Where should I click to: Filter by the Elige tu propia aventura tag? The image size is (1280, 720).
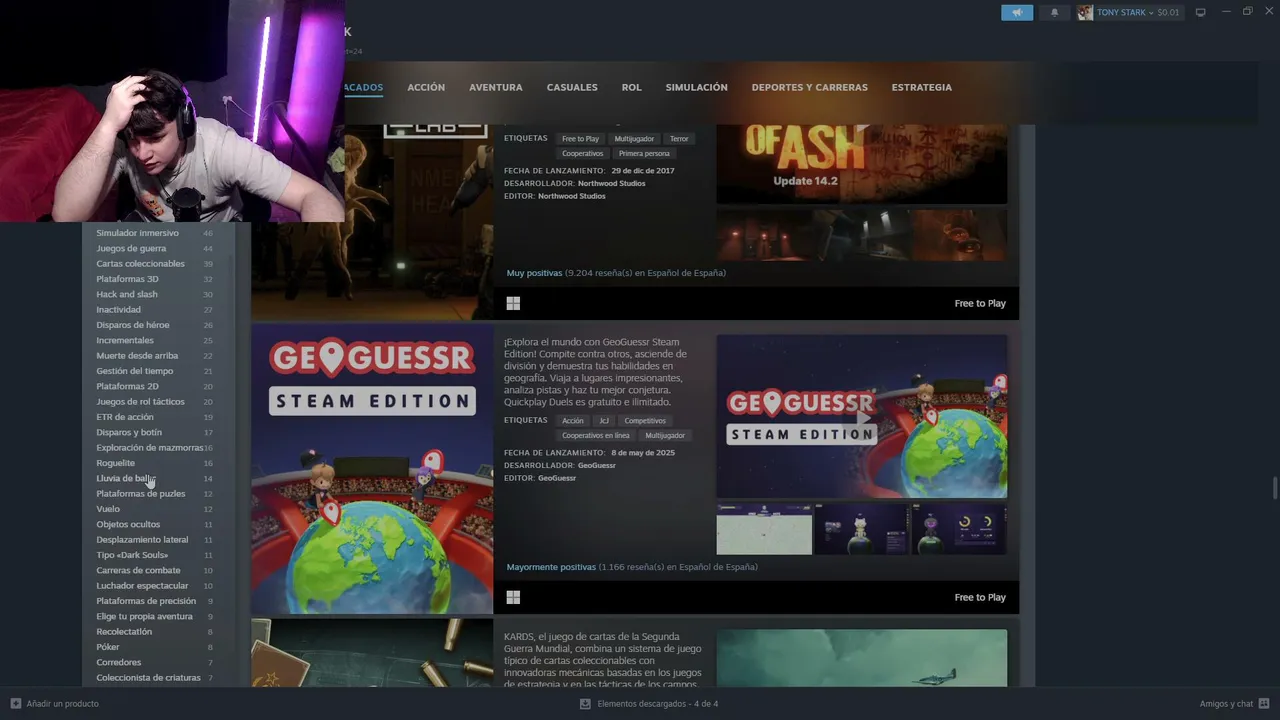coord(144,616)
